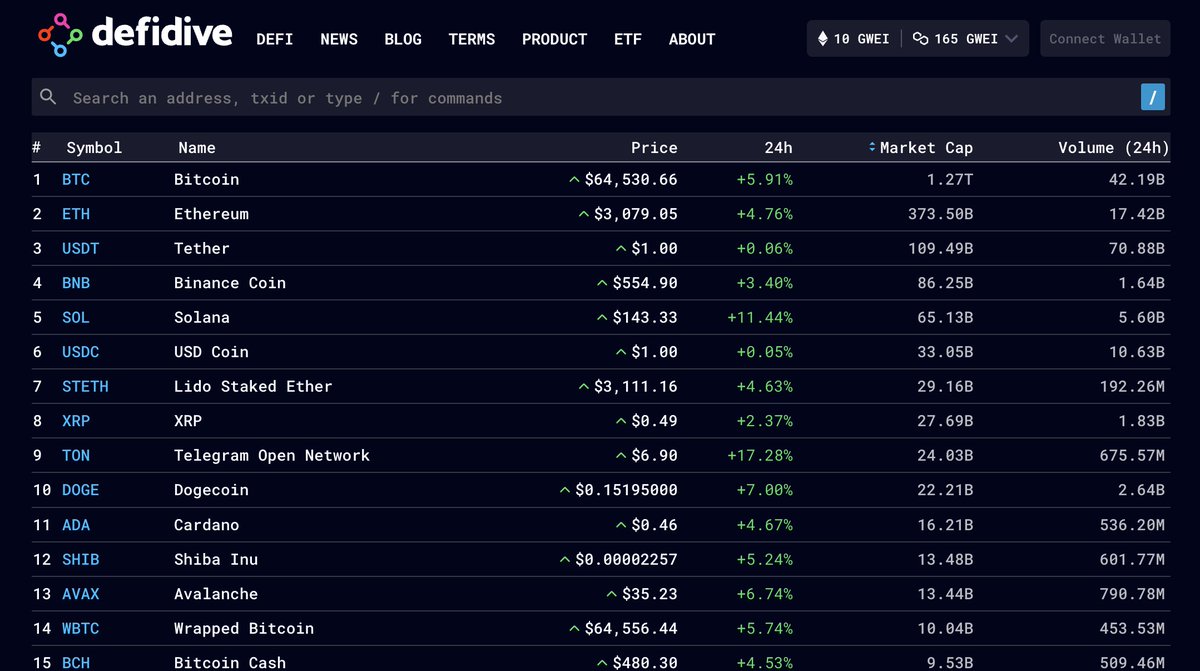The height and width of the screenshot is (671, 1200).
Task: Open the ADA symbol link
Action: pyautogui.click(x=76, y=525)
